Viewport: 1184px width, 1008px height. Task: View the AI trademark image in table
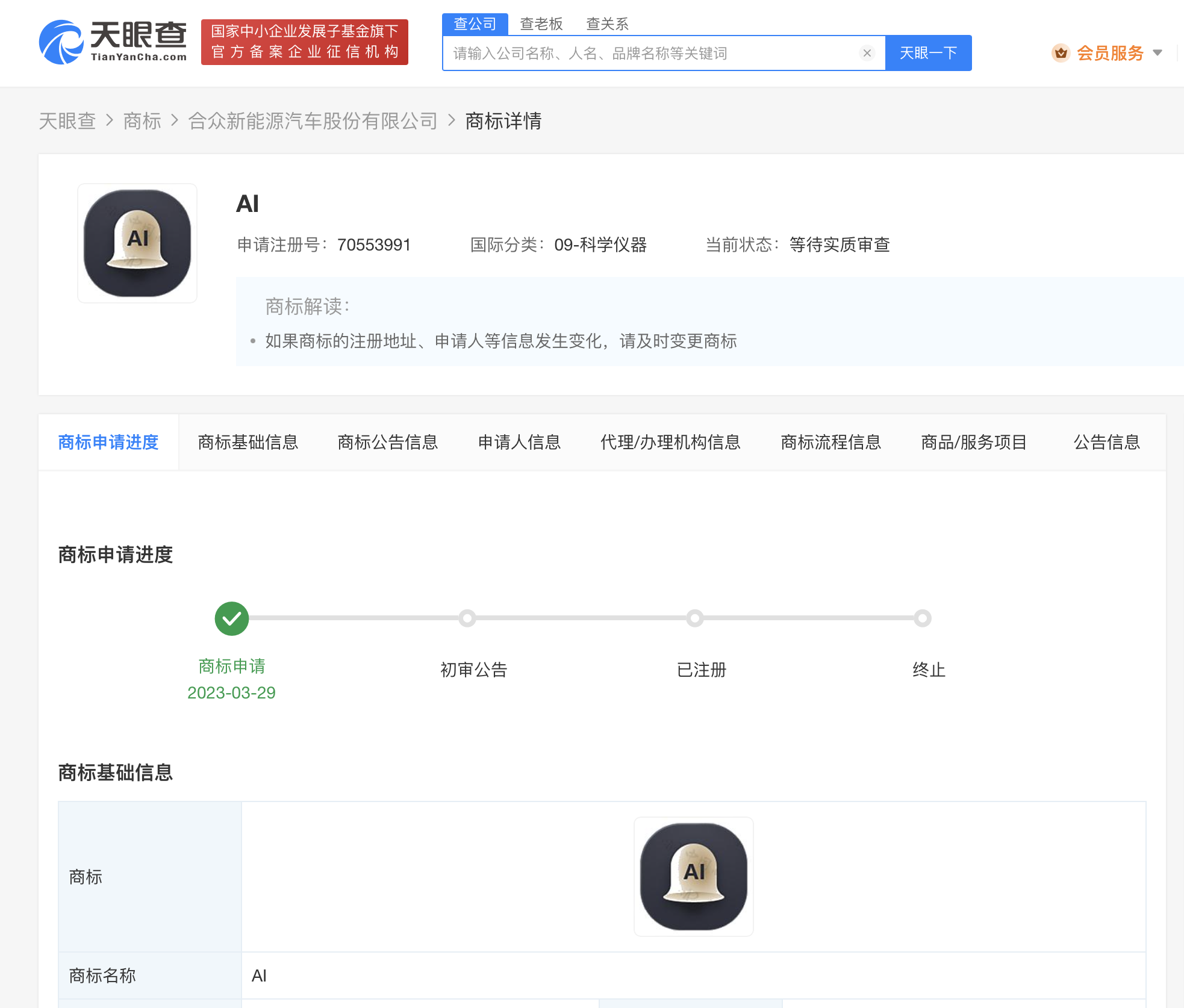694,877
